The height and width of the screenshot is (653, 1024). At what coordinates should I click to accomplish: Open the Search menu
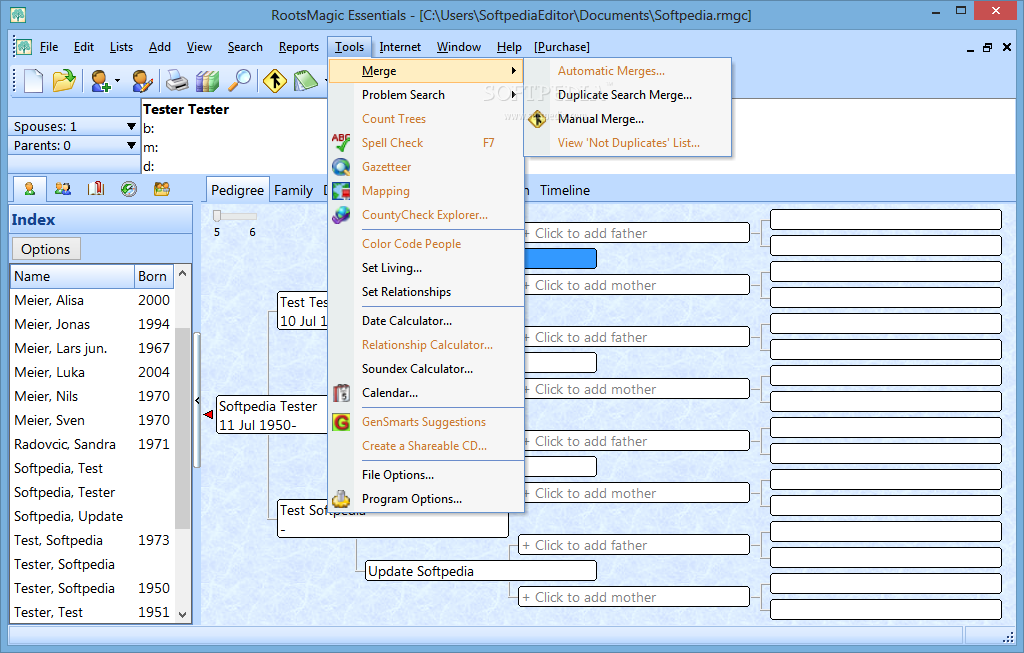coord(245,47)
